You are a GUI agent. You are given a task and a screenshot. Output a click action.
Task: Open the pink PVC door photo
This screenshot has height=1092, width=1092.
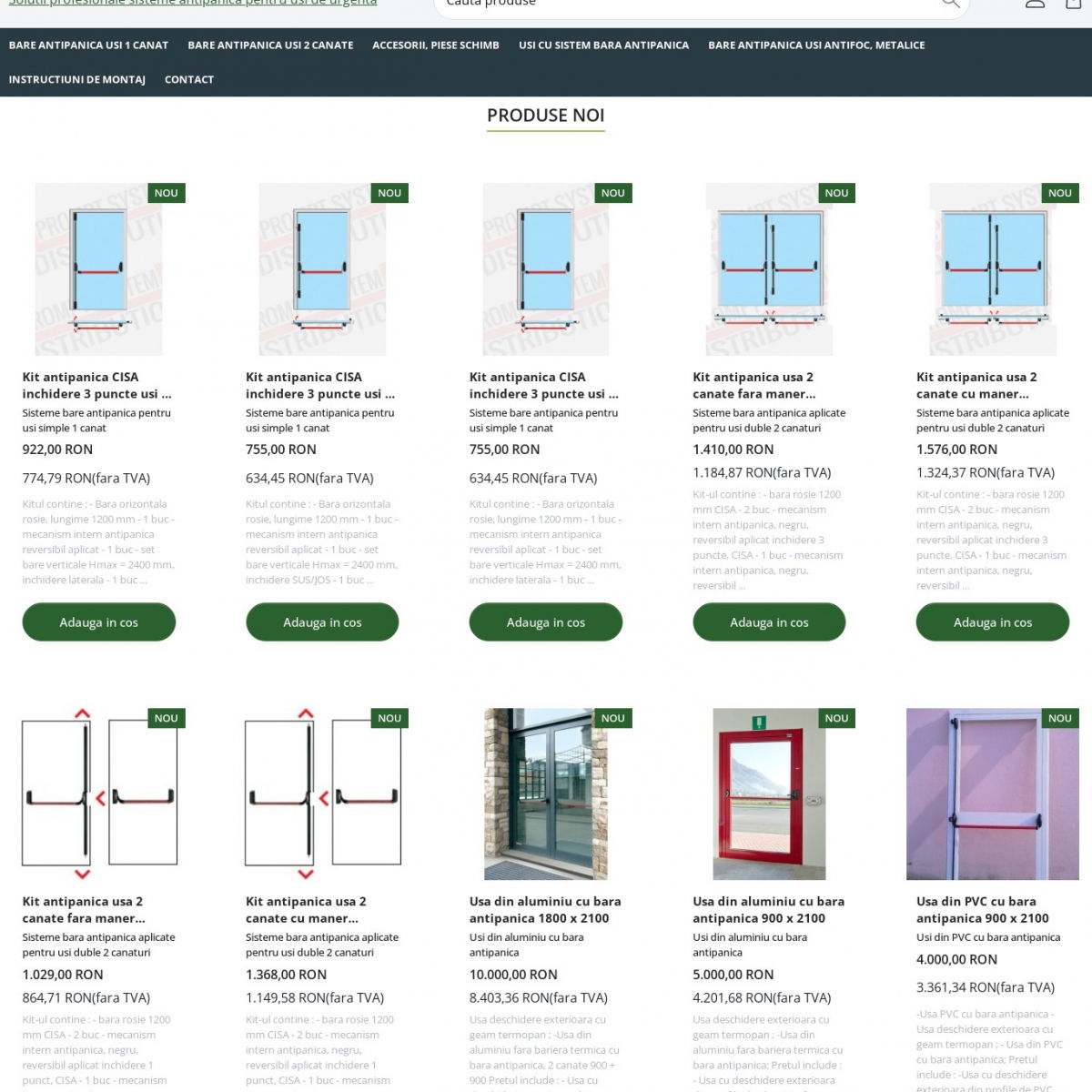[x=993, y=794]
